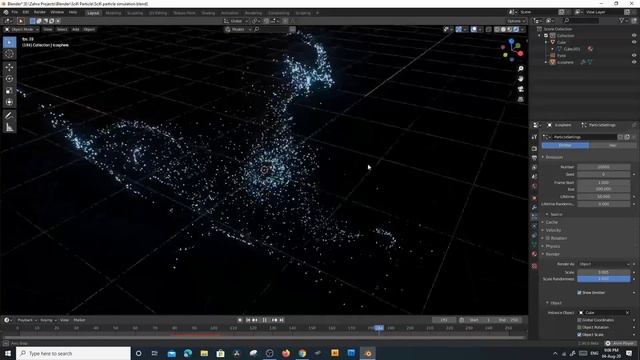Open Render properties tab icon

point(534,149)
